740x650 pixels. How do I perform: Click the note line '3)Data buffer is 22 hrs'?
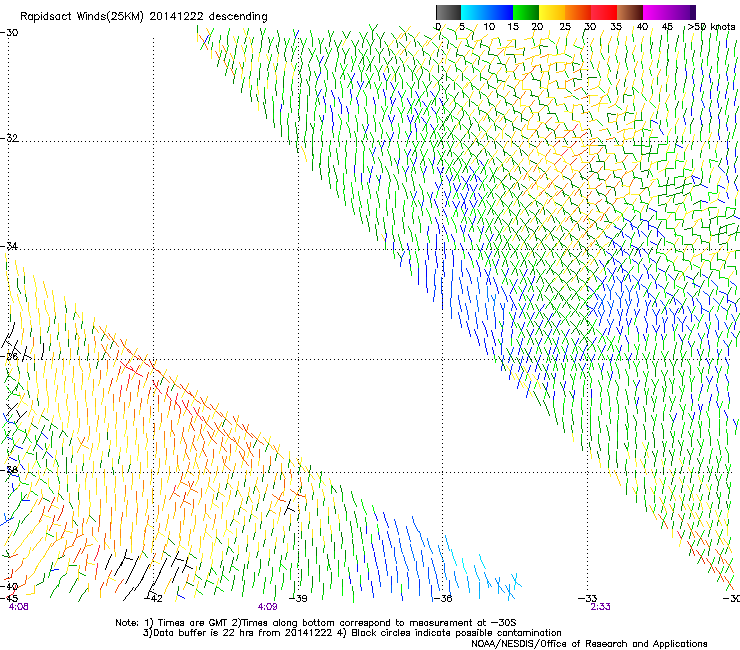(352, 633)
